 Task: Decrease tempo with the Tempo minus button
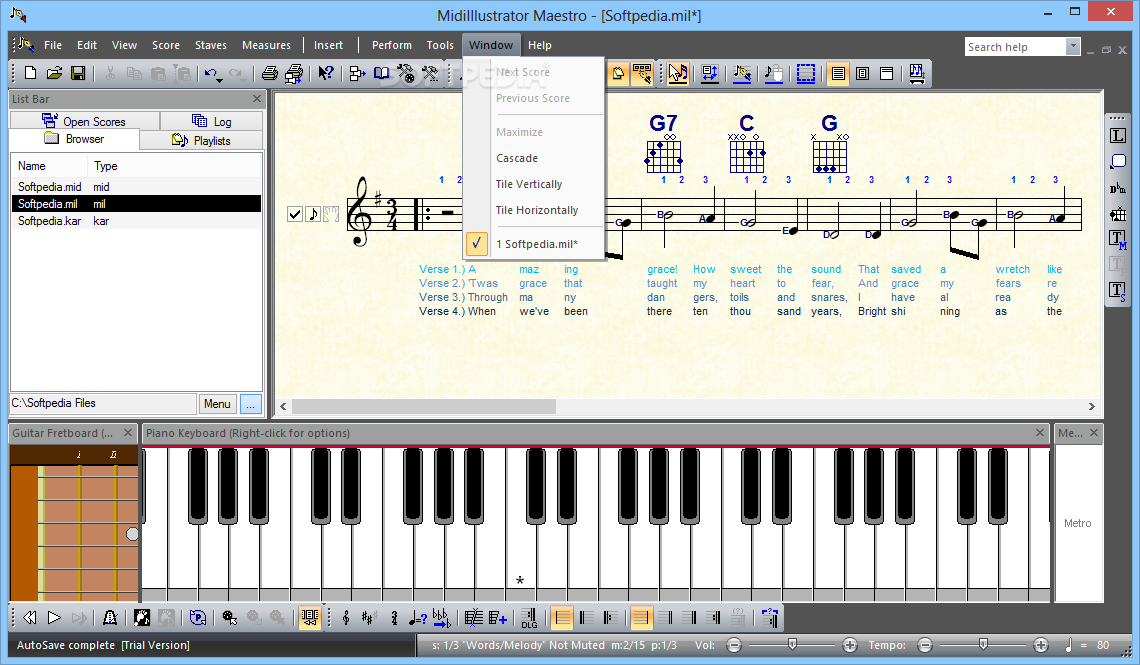[x=925, y=645]
